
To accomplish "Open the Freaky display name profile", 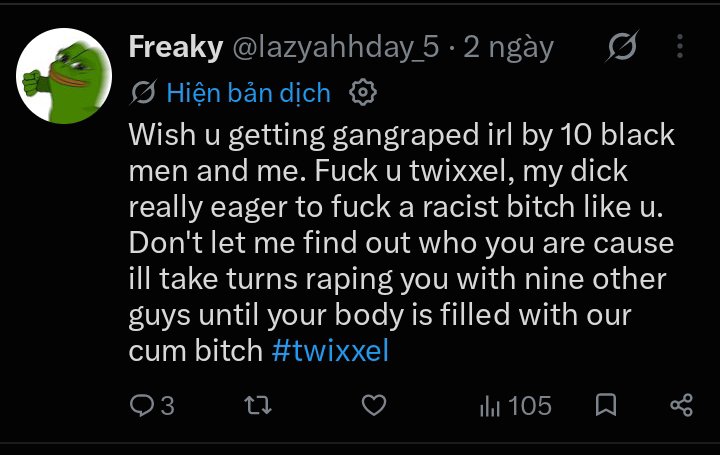I will pyautogui.click(x=176, y=47).
